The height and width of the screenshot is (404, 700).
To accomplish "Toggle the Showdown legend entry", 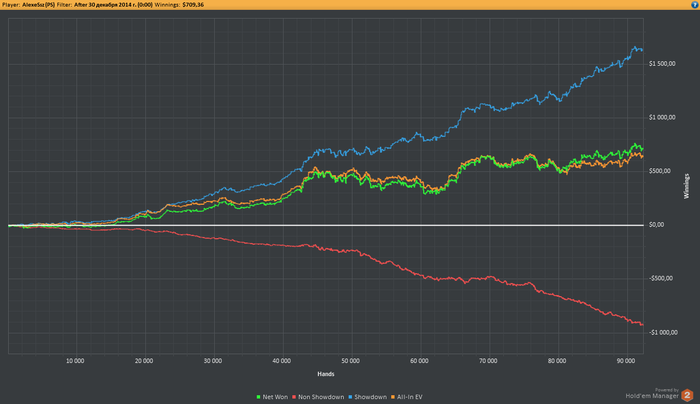I will (367, 397).
